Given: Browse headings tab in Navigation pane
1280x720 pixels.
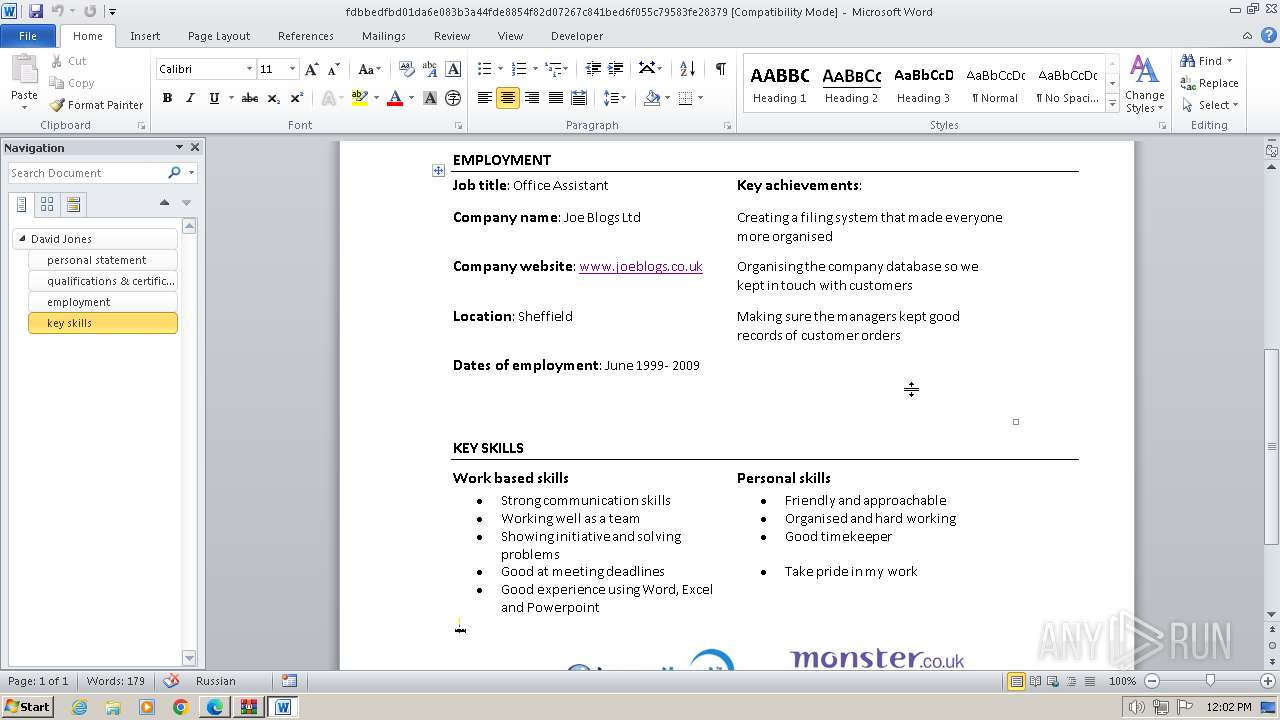Looking at the screenshot, I should [21, 204].
